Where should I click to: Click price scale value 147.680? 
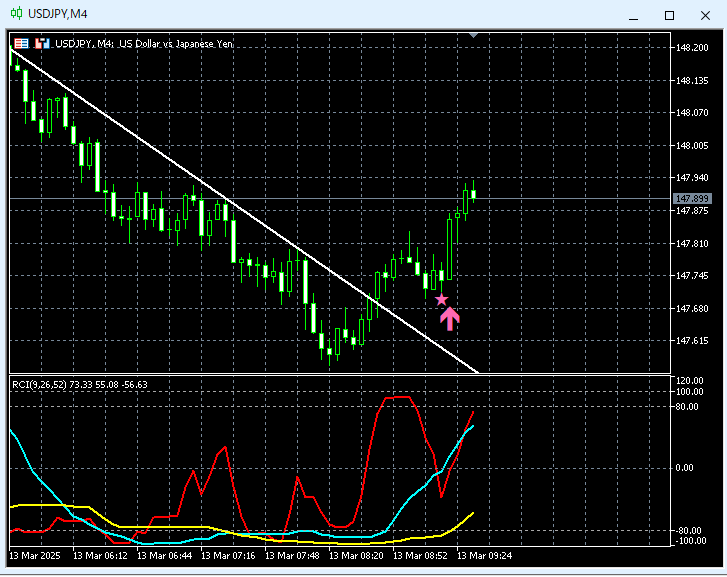(x=692, y=308)
